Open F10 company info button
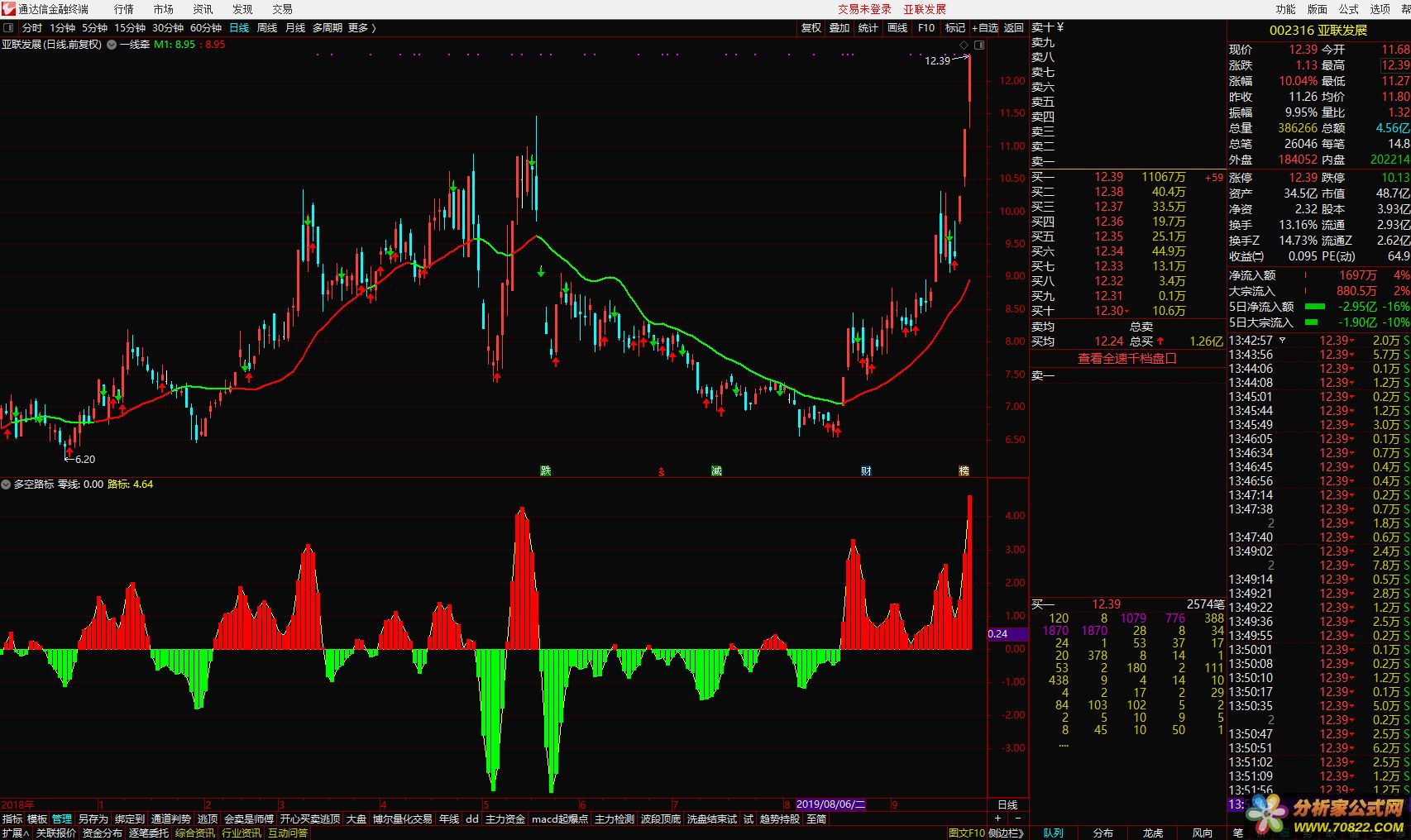Screen dimensions: 1411x840 [926, 28]
